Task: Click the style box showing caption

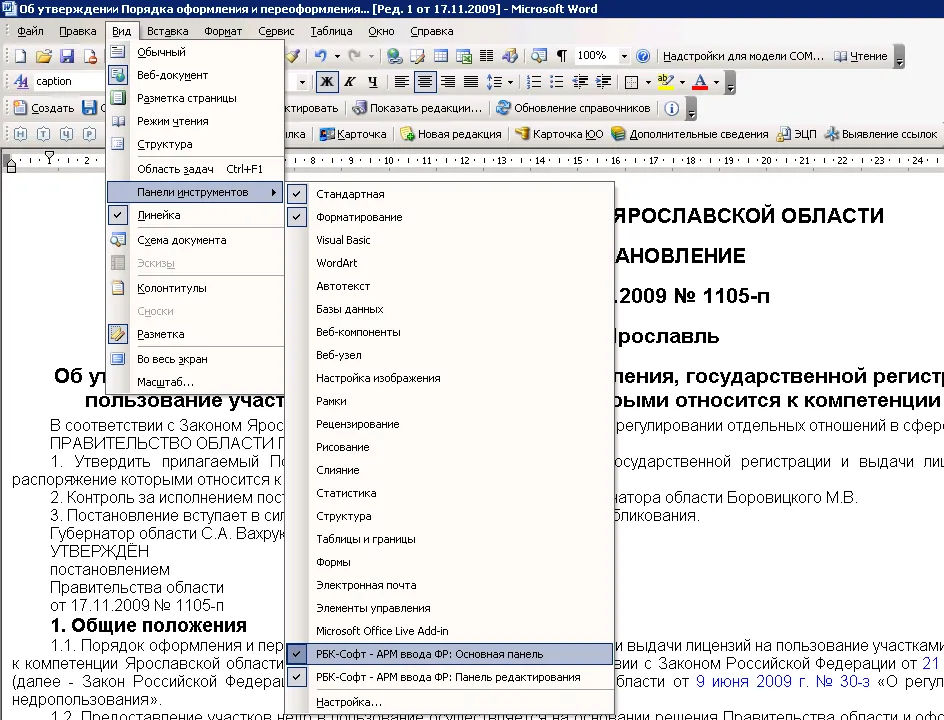Action: [69, 81]
